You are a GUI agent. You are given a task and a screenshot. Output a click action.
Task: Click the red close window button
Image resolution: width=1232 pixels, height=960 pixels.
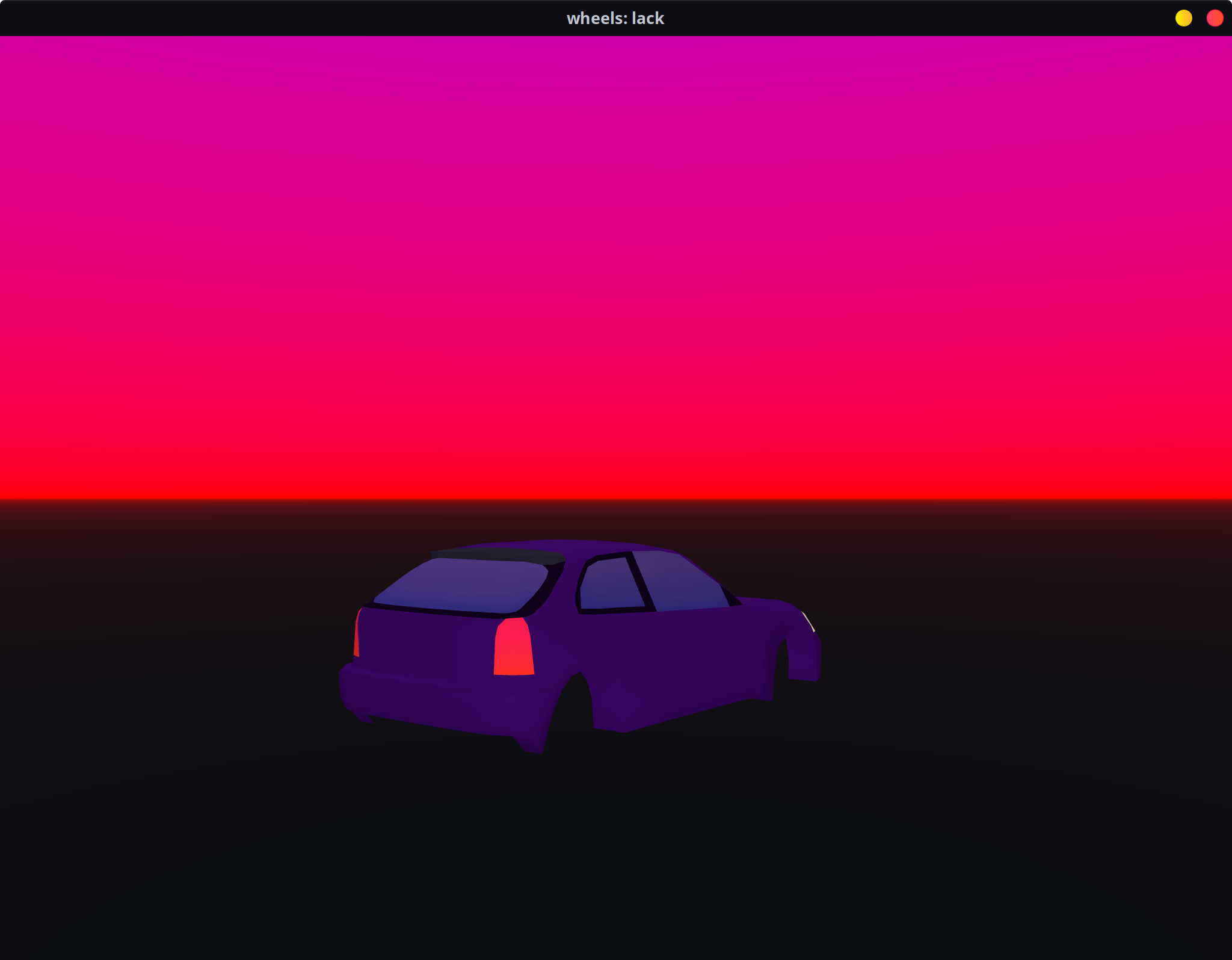[1215, 18]
